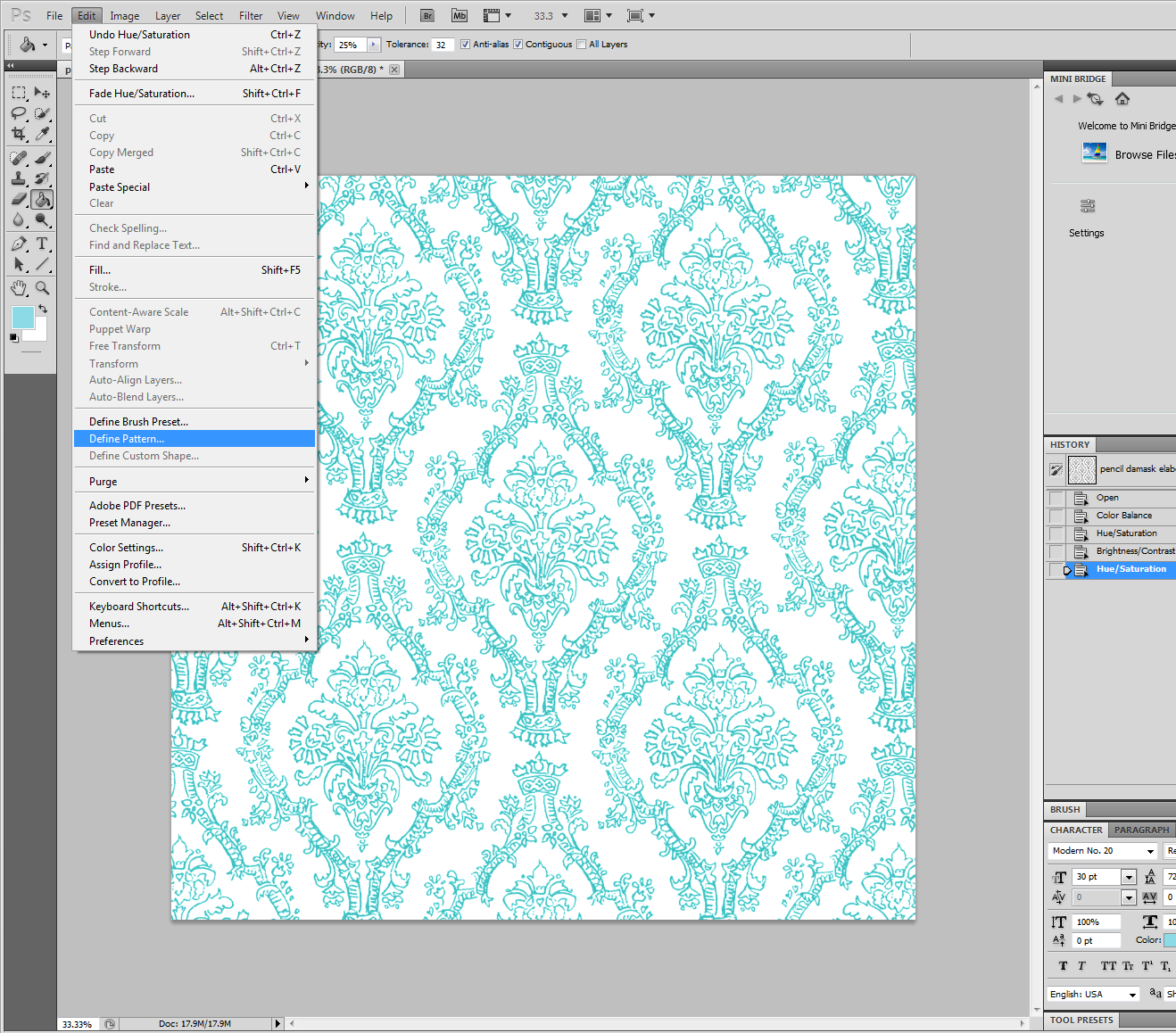Pick the Eyedropper tool
Screen dimensions: 1176x1033
[42, 135]
